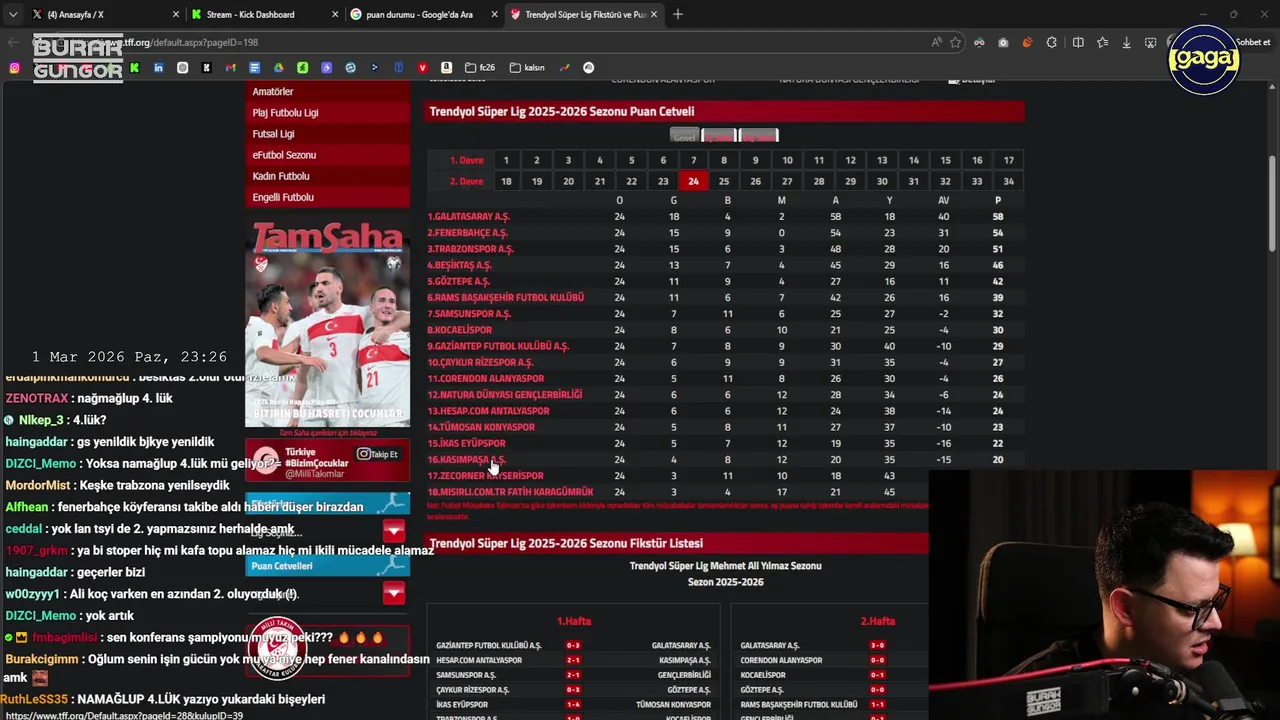1280x720 pixels.
Task: Open Futsal Ligi menu item
Action: (x=327, y=134)
